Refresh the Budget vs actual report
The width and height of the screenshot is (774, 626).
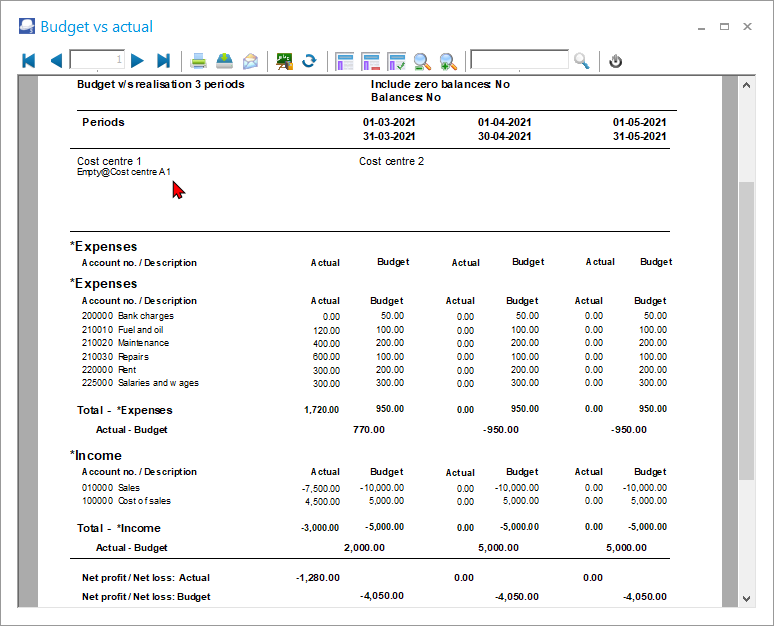pyautogui.click(x=309, y=61)
